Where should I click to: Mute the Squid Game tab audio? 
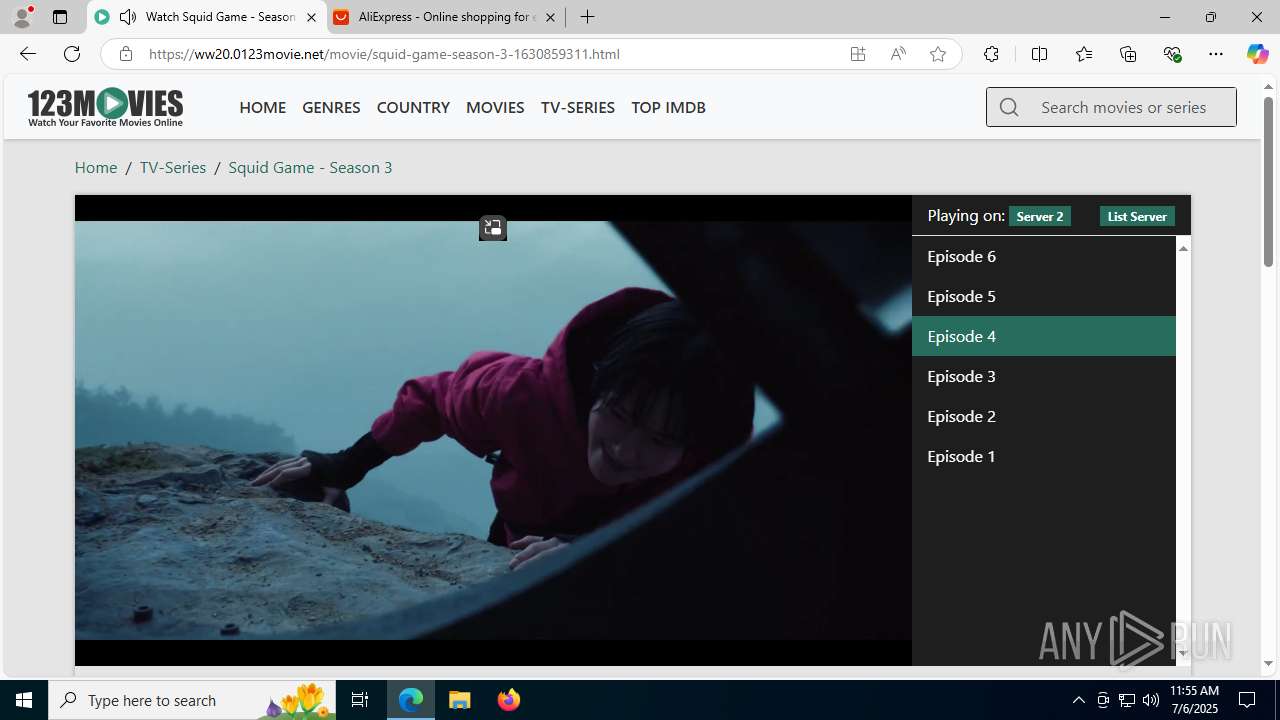[128, 17]
